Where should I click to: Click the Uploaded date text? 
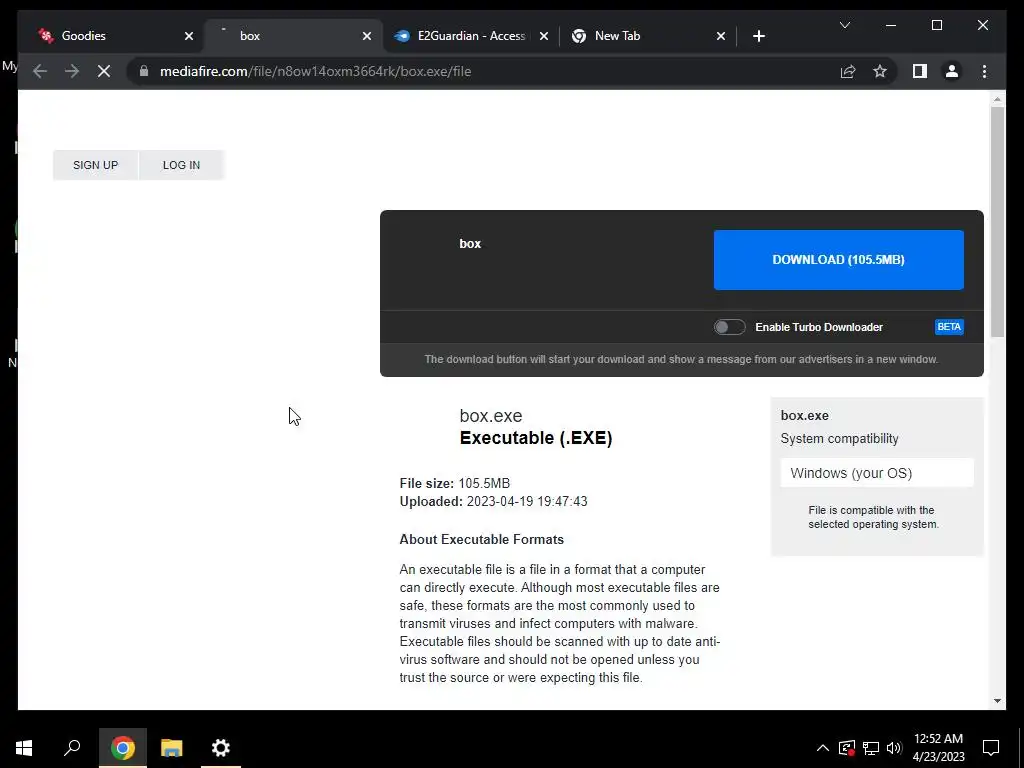click(494, 502)
